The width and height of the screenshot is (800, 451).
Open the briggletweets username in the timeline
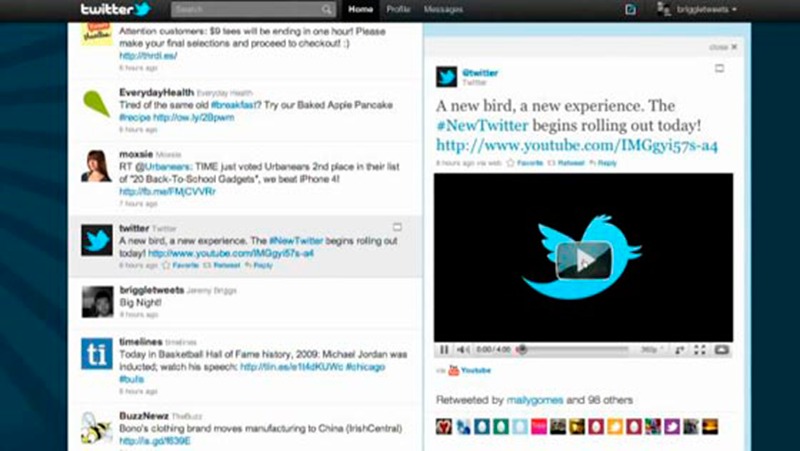click(152, 290)
